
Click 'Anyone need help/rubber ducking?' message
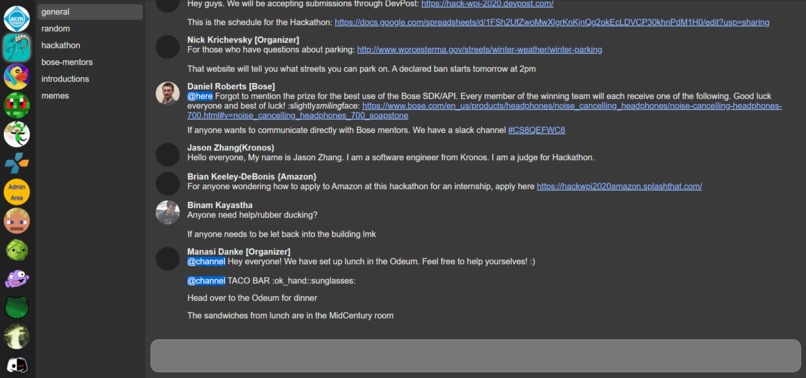[252, 215]
